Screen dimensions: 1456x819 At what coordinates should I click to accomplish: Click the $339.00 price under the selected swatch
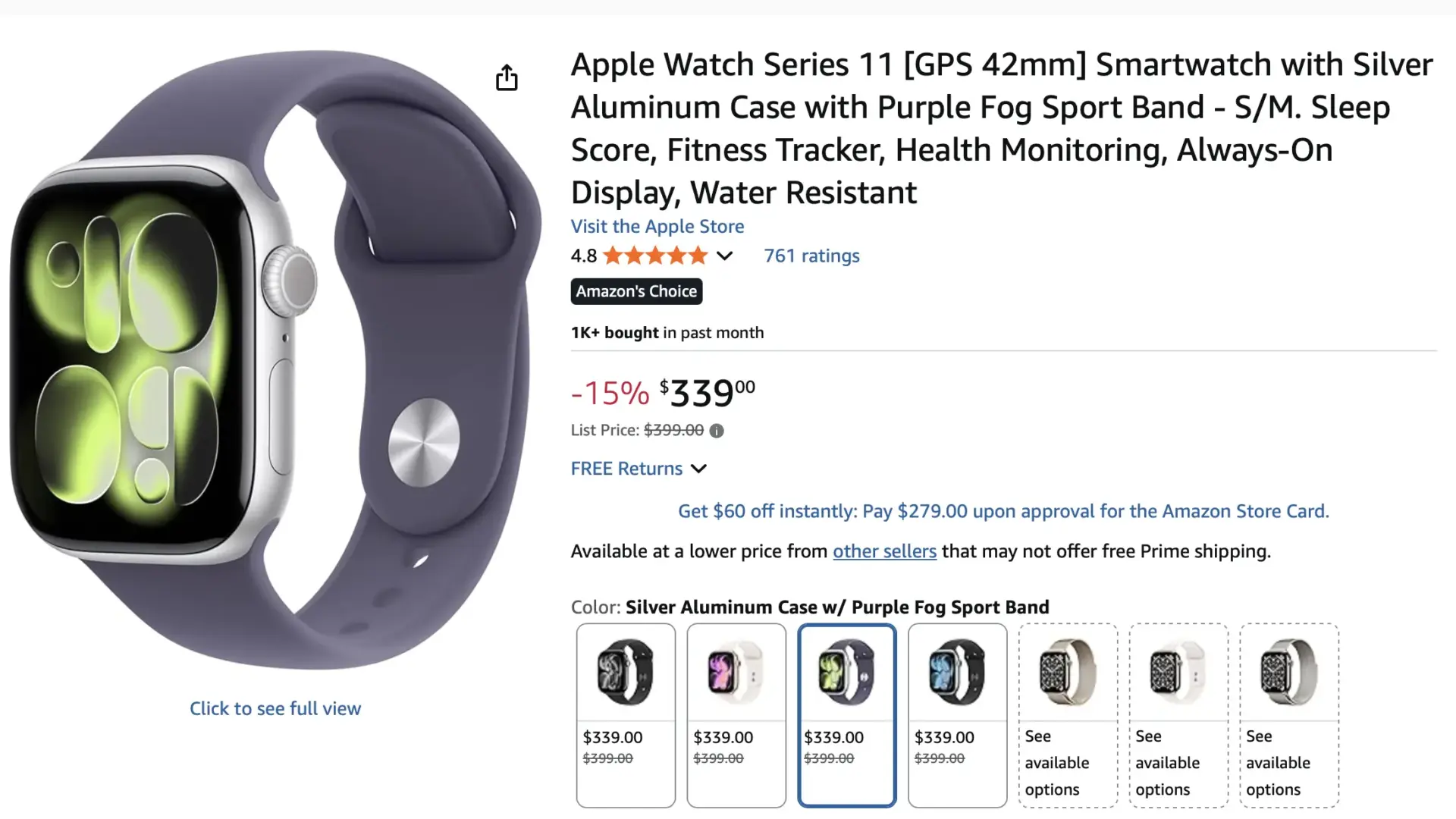pos(834,736)
